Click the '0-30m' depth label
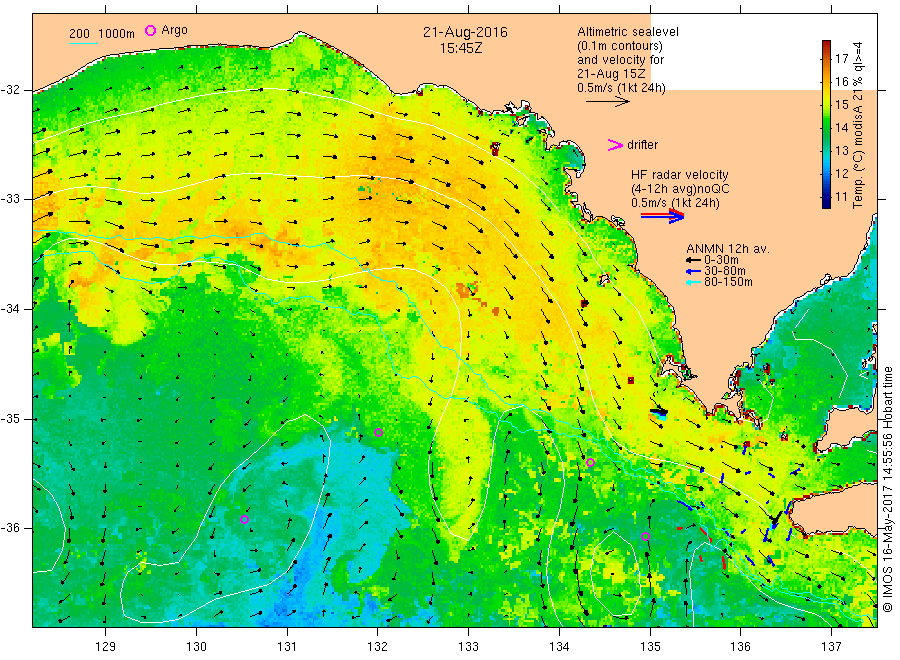Image resolution: width=900 pixels, height=660 pixels. (x=721, y=260)
